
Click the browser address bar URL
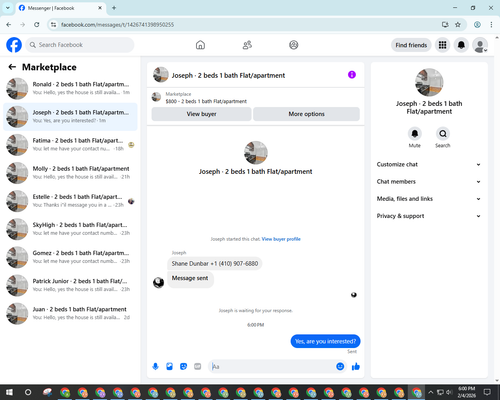tap(117, 25)
